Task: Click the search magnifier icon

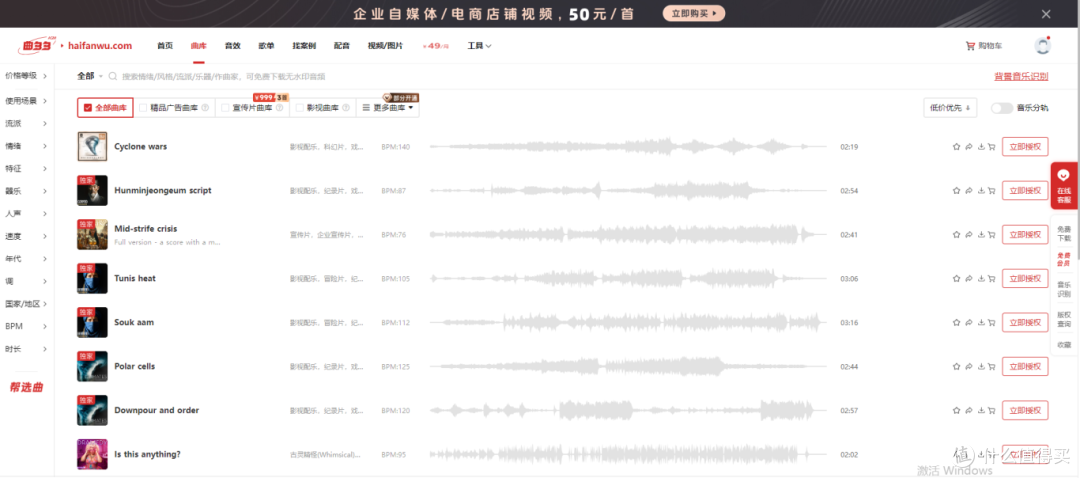Action: pyautogui.click(x=113, y=76)
